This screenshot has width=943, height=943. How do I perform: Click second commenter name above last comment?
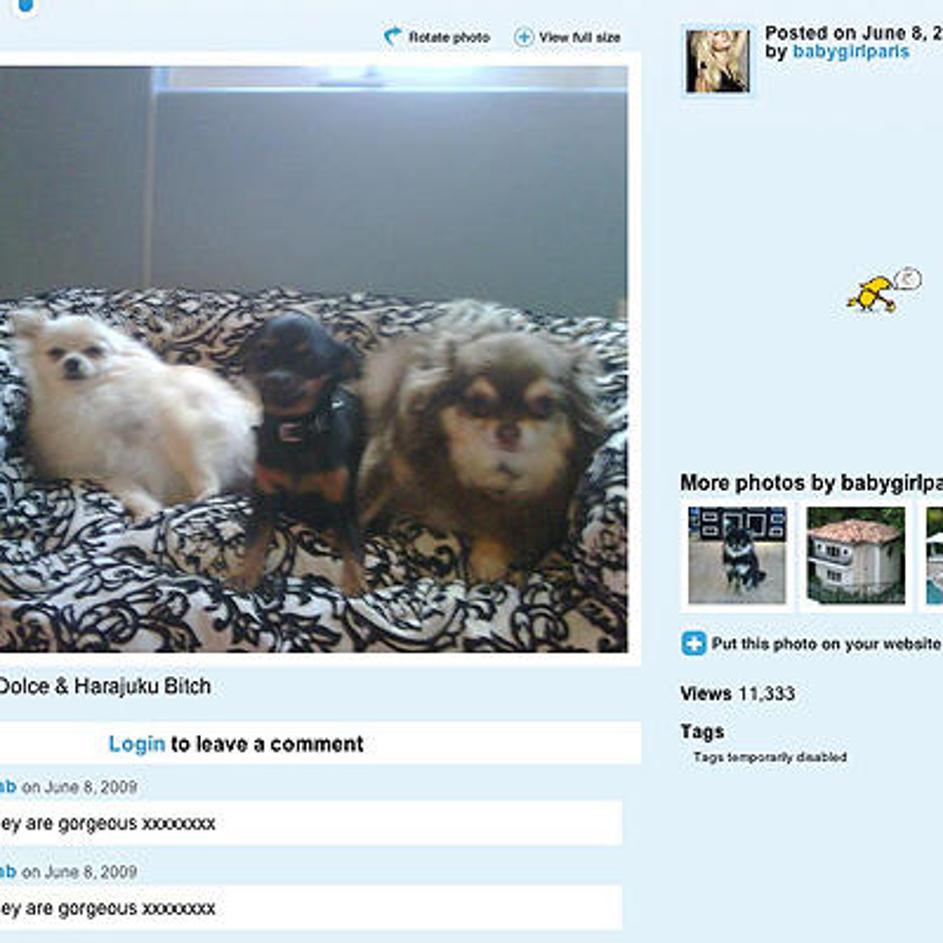coord(8,871)
